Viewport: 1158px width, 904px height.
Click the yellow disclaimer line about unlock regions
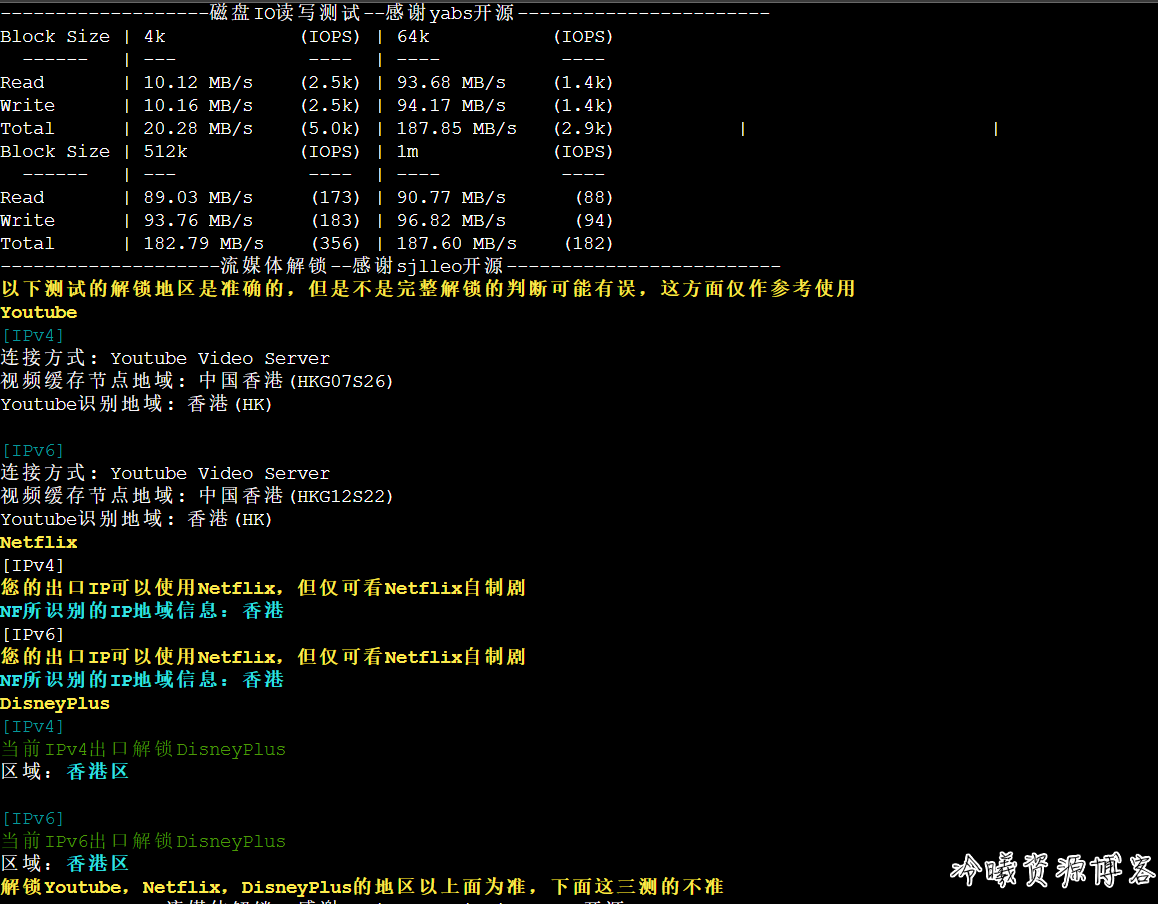point(428,289)
